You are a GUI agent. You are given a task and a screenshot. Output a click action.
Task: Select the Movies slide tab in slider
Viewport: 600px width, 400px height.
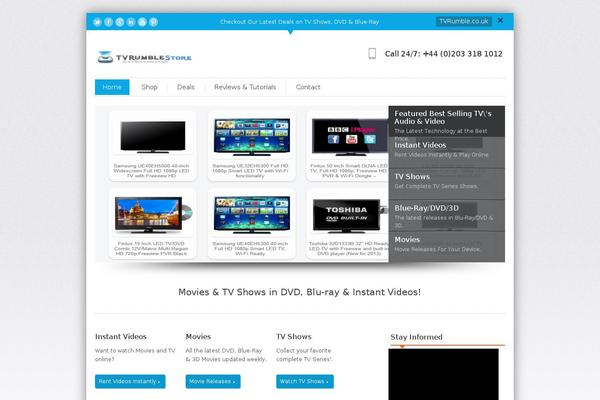447,247
